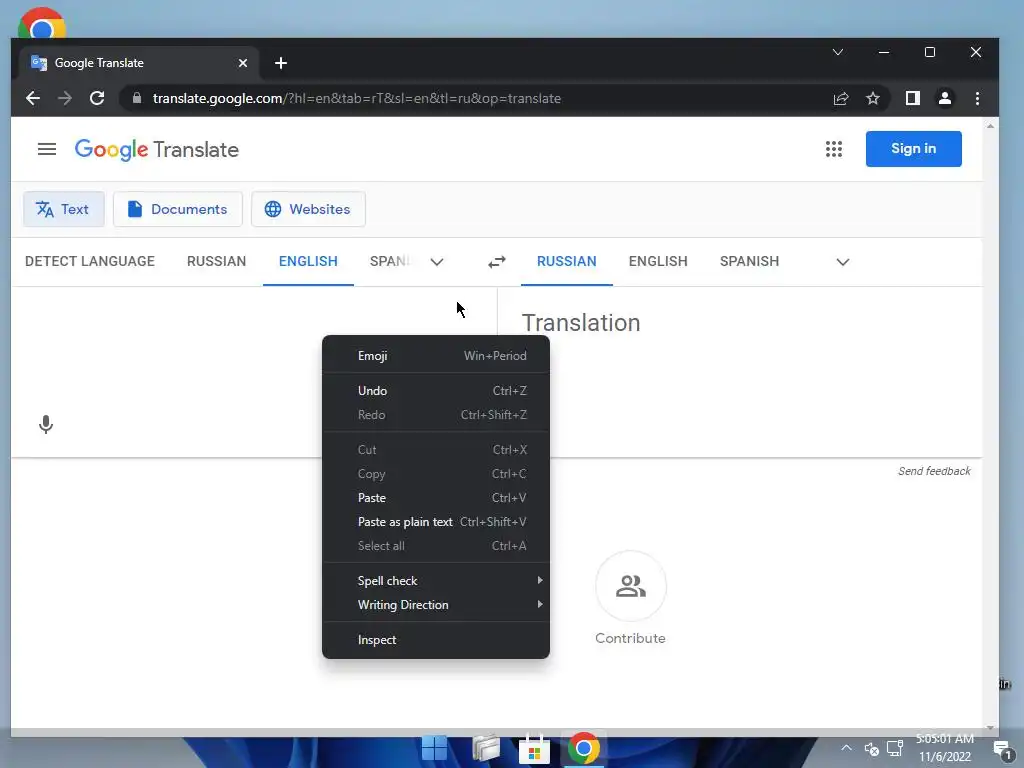Expand the Writing Direction submenu
The image size is (1024, 768).
click(x=436, y=605)
